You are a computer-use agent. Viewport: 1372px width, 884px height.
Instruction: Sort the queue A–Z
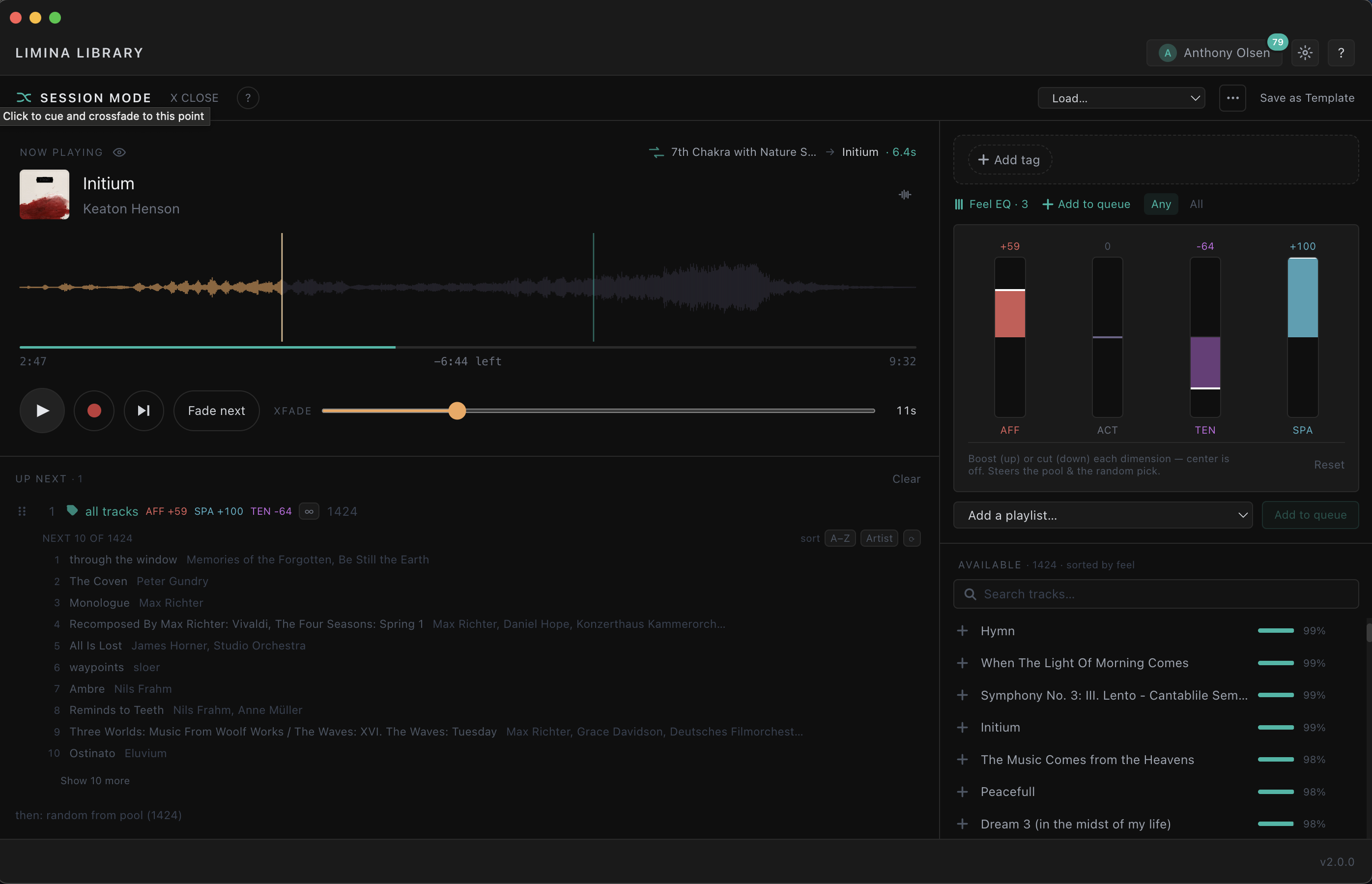840,538
